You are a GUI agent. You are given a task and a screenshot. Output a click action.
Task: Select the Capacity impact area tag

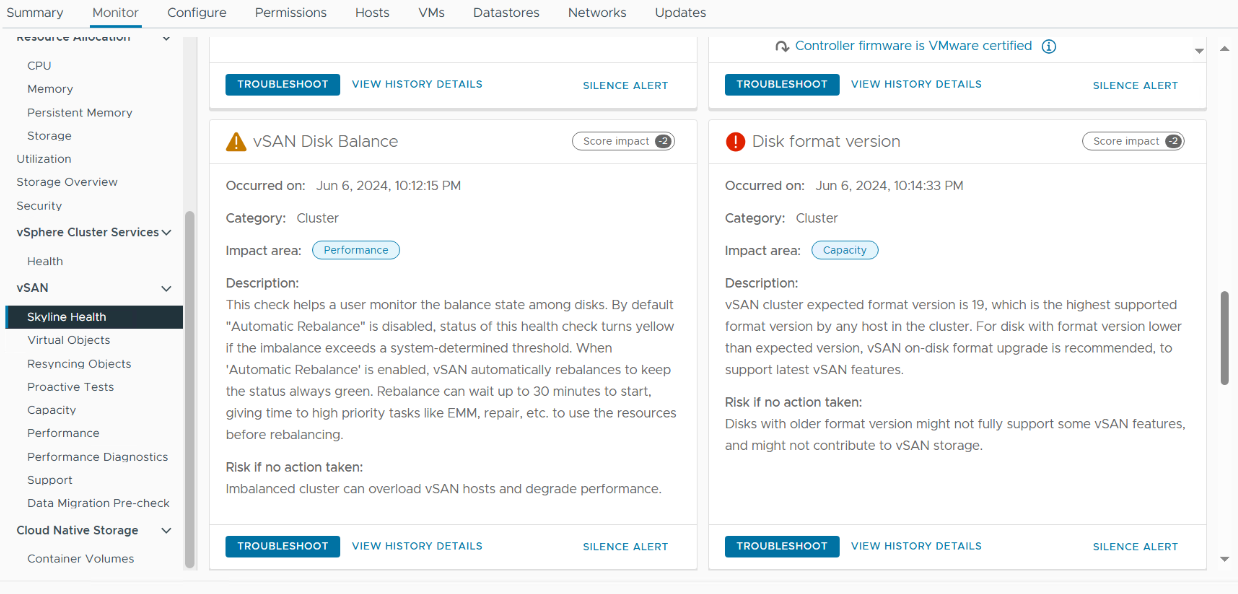pyautogui.click(x=844, y=250)
